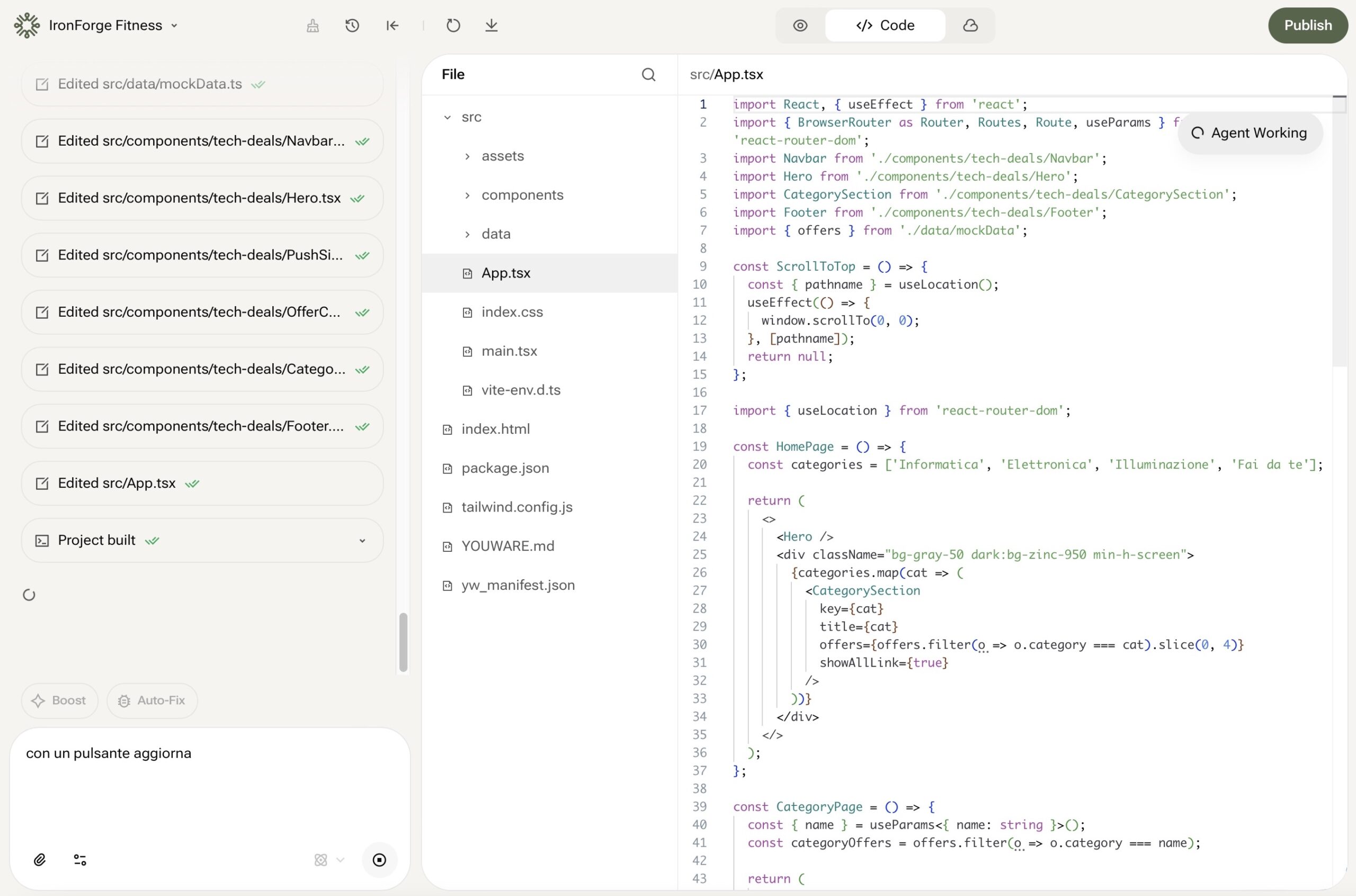Click the clean-up broom icon
The image size is (1356, 896).
point(313,25)
